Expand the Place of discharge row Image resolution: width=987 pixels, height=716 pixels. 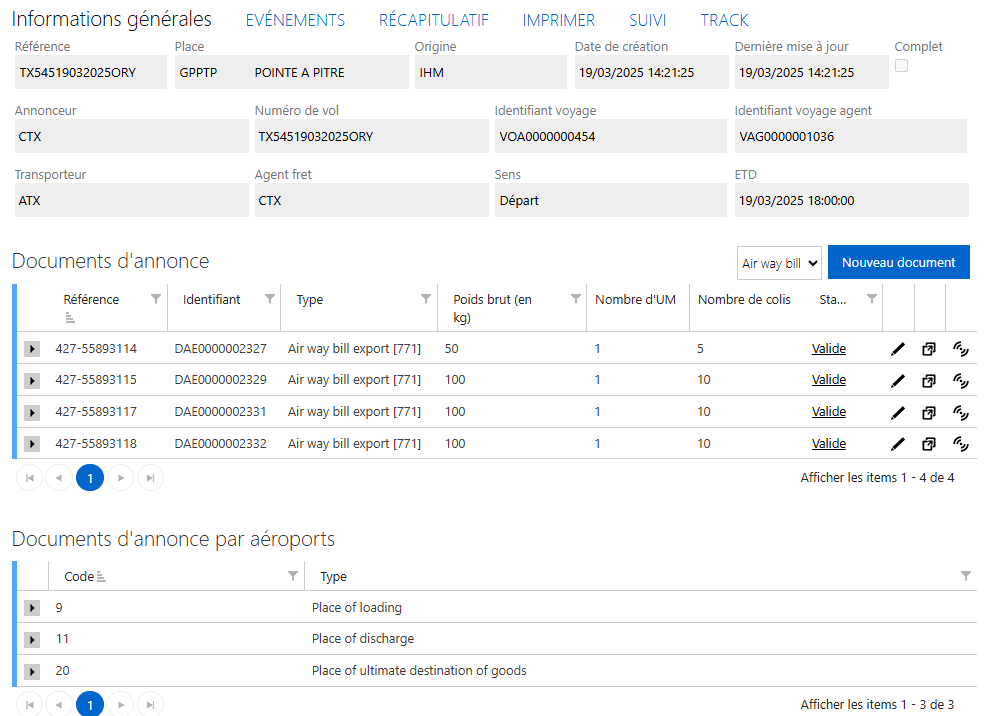[32, 639]
